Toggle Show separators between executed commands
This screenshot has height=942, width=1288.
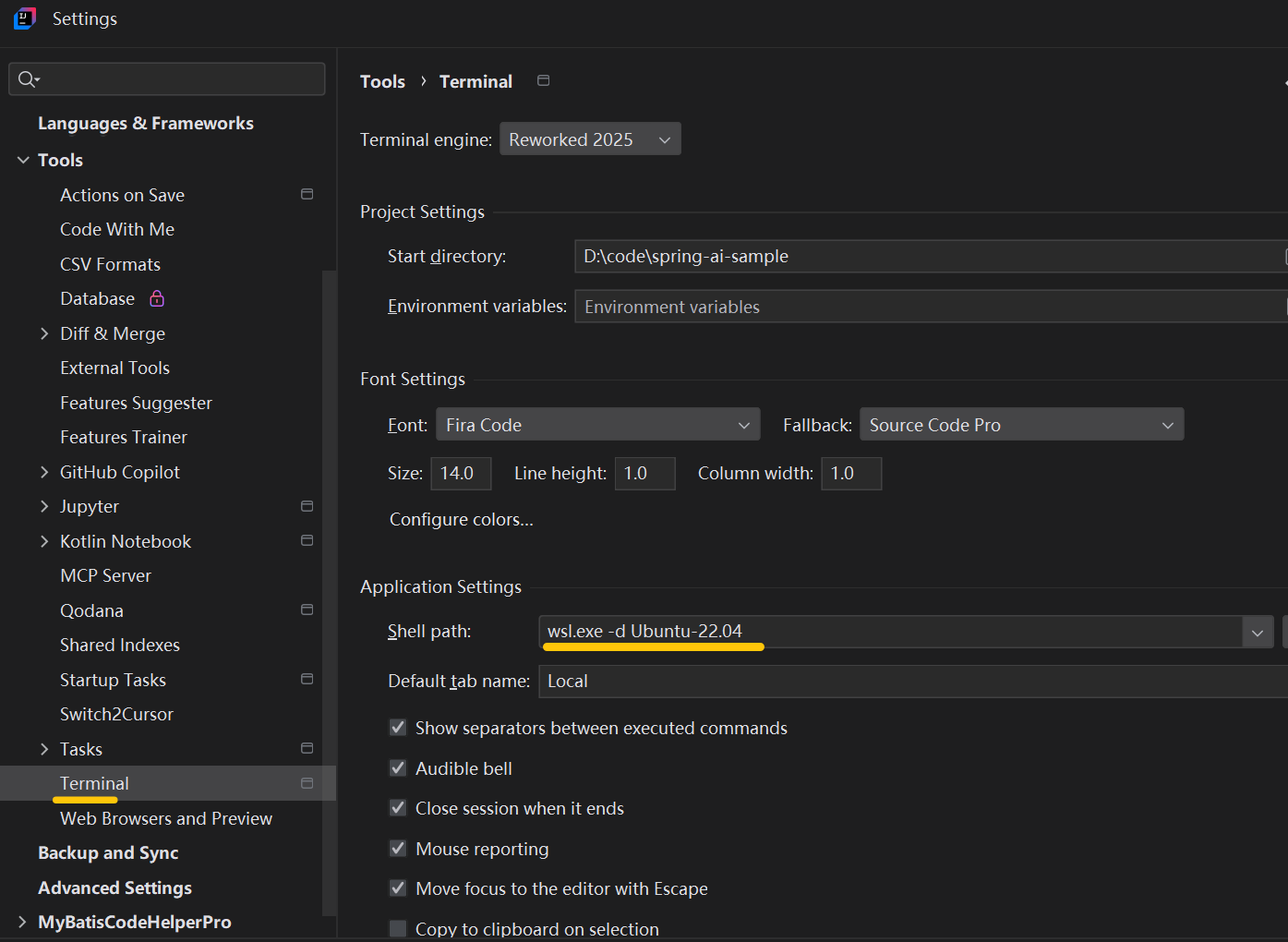point(398,728)
